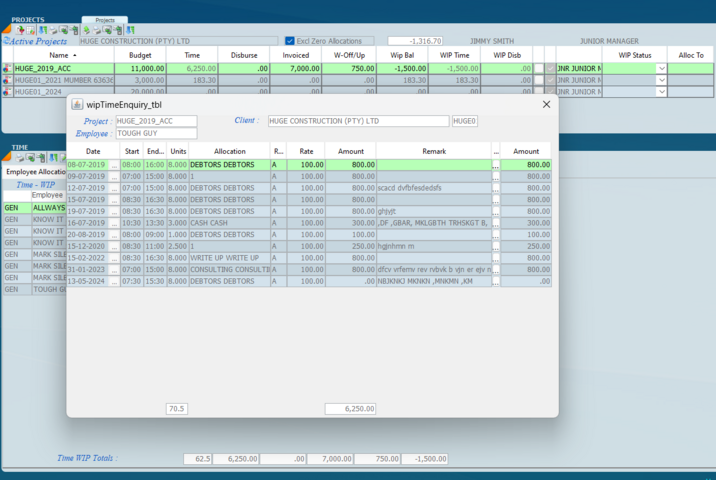Sort projects by the Name column header
The width and height of the screenshot is (716, 480).
(60, 55)
